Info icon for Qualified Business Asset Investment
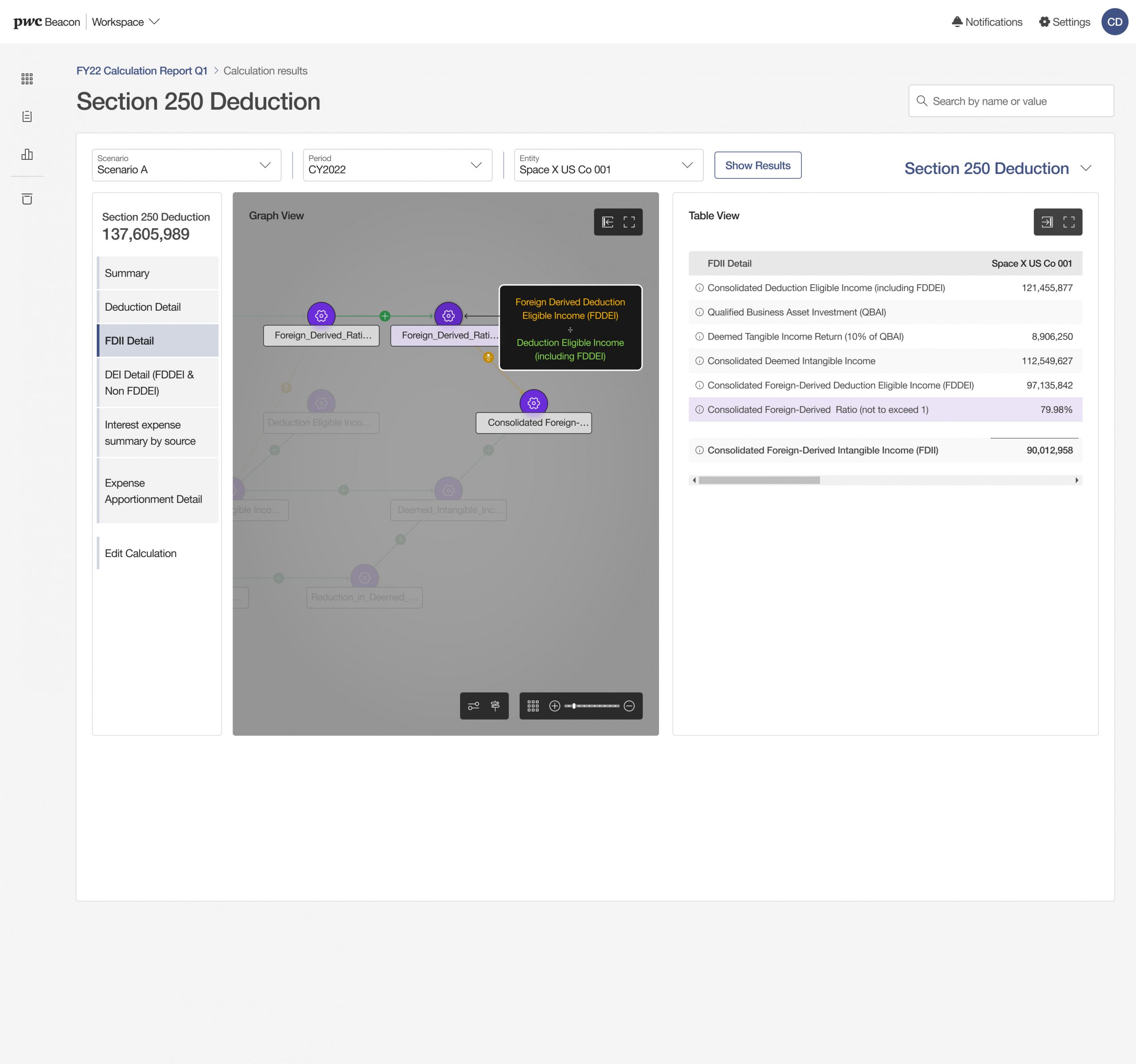 [699, 312]
